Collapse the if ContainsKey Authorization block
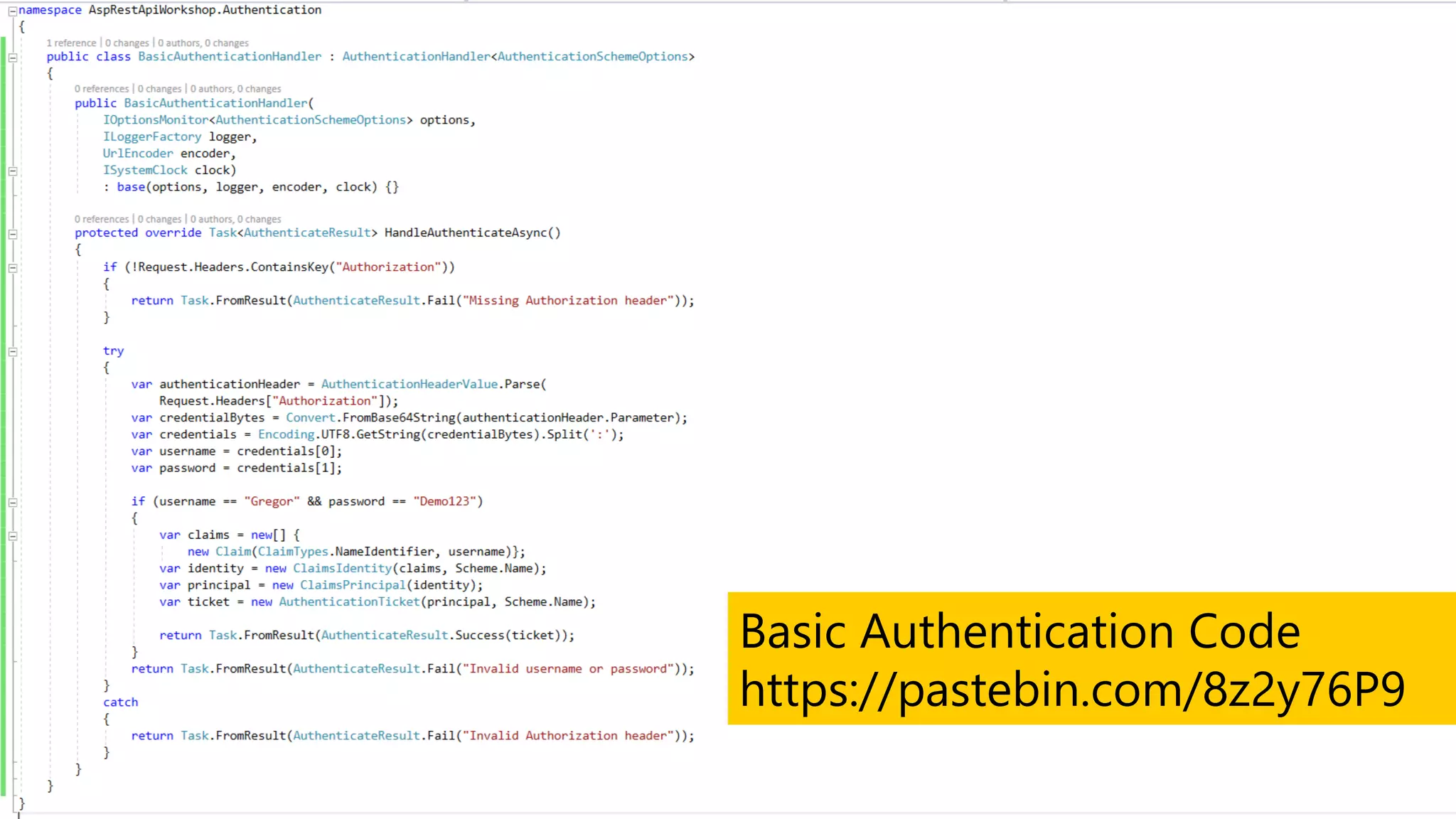Image resolution: width=1456 pixels, height=819 pixels. [12, 268]
